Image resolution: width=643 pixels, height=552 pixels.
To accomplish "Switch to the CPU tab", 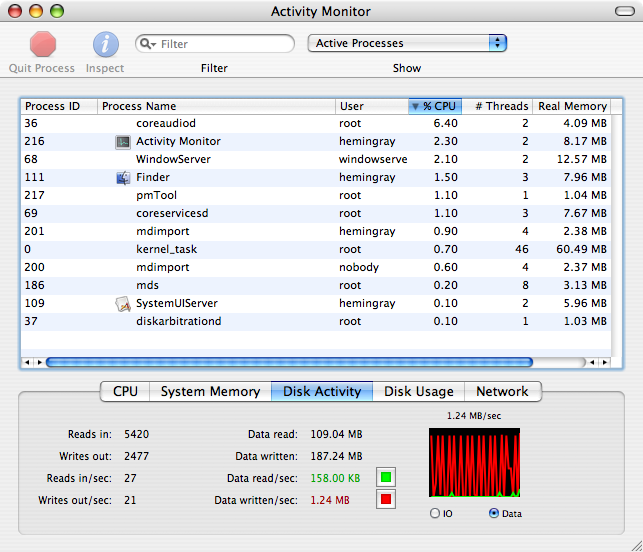I will tap(125, 391).
